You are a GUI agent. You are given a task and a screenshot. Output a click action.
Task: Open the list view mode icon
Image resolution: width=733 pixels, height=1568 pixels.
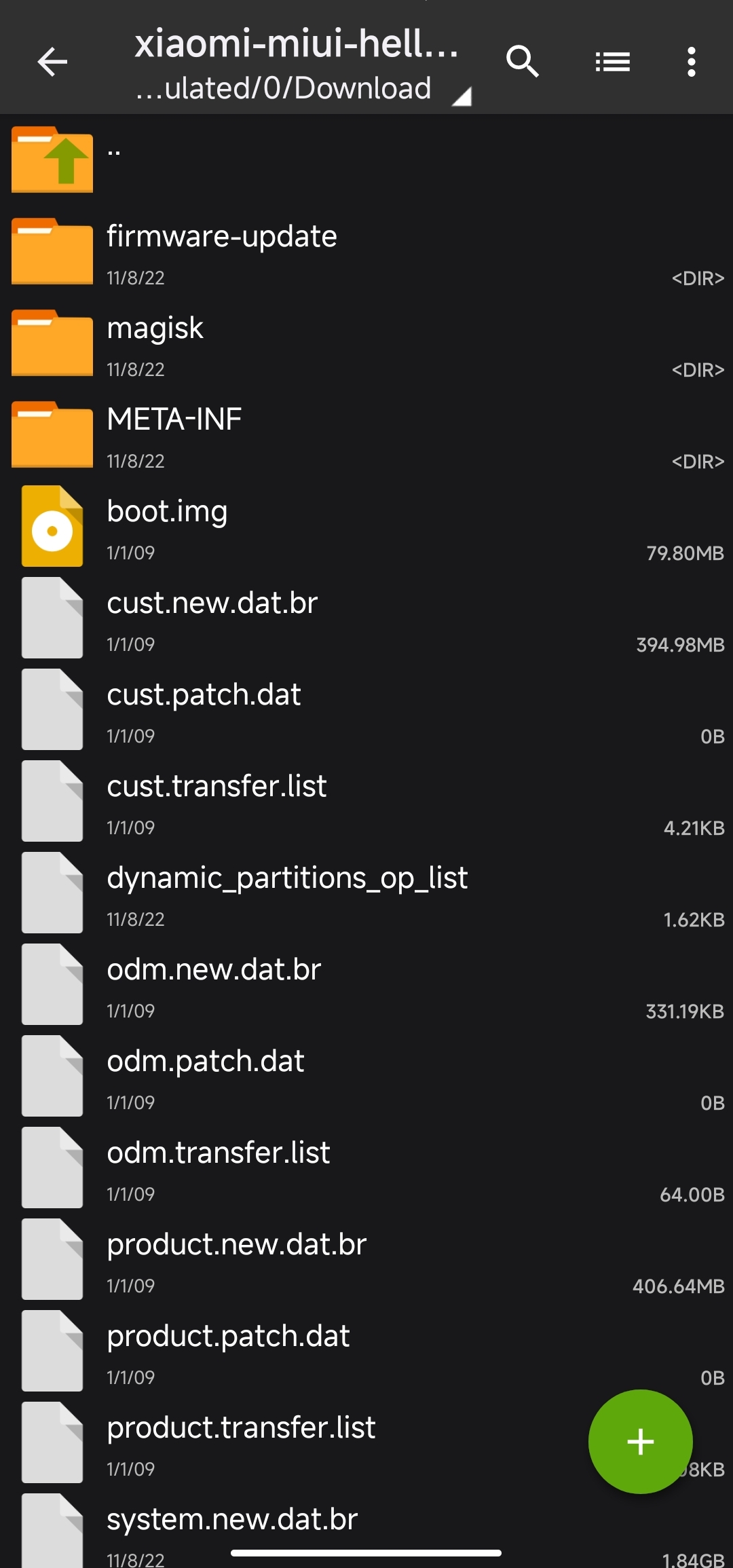click(613, 62)
